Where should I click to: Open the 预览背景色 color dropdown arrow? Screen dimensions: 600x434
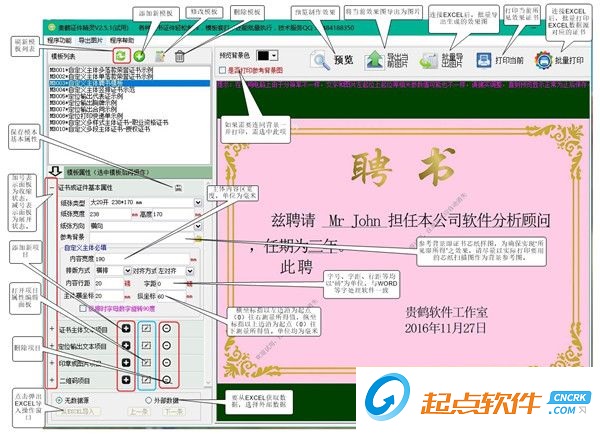274,56
